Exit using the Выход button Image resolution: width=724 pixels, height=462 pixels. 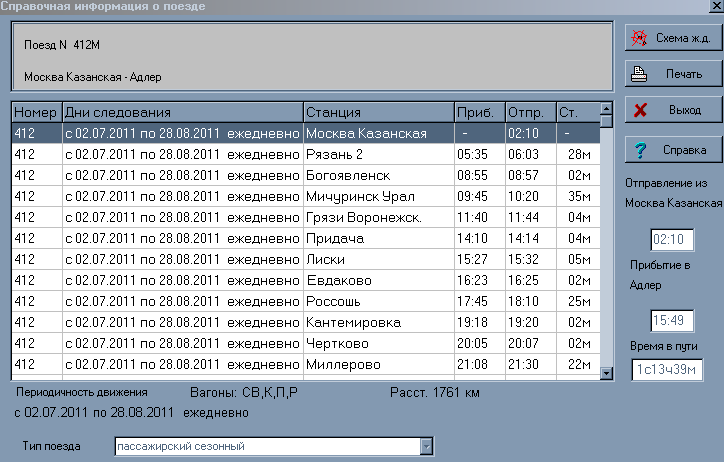pyautogui.click(x=673, y=110)
